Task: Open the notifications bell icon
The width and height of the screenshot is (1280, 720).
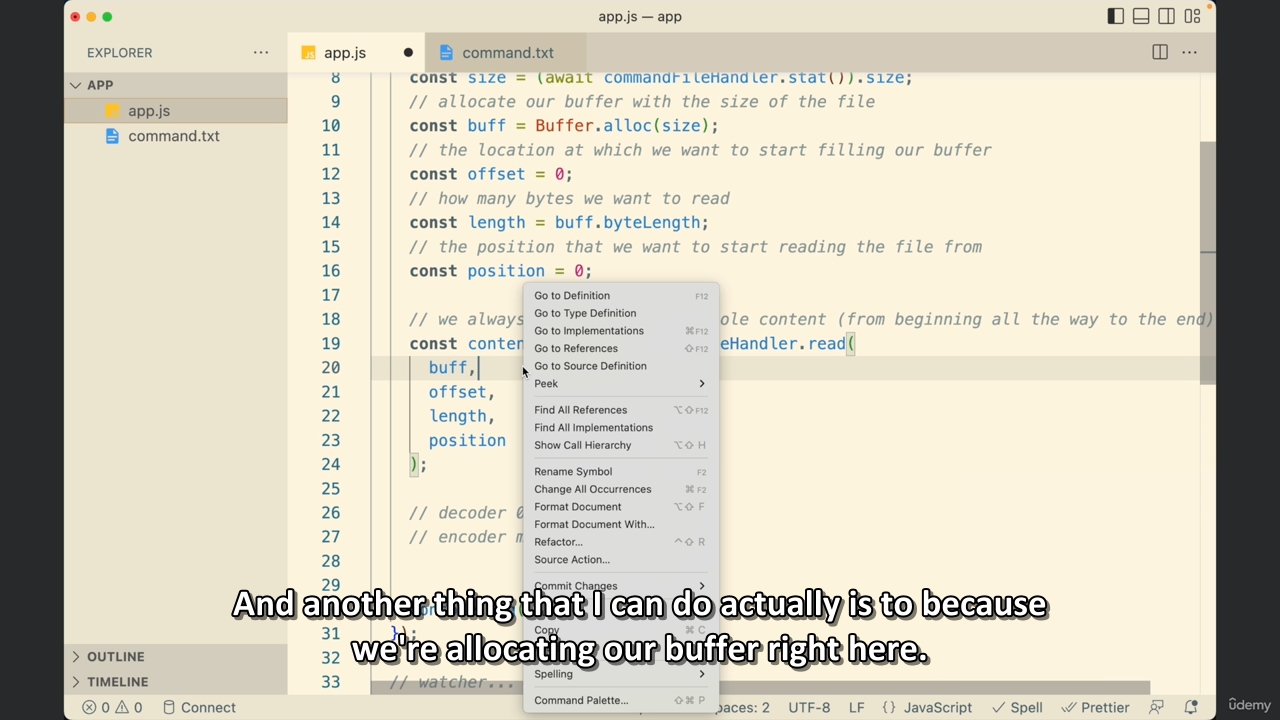Action: pos(1191,707)
